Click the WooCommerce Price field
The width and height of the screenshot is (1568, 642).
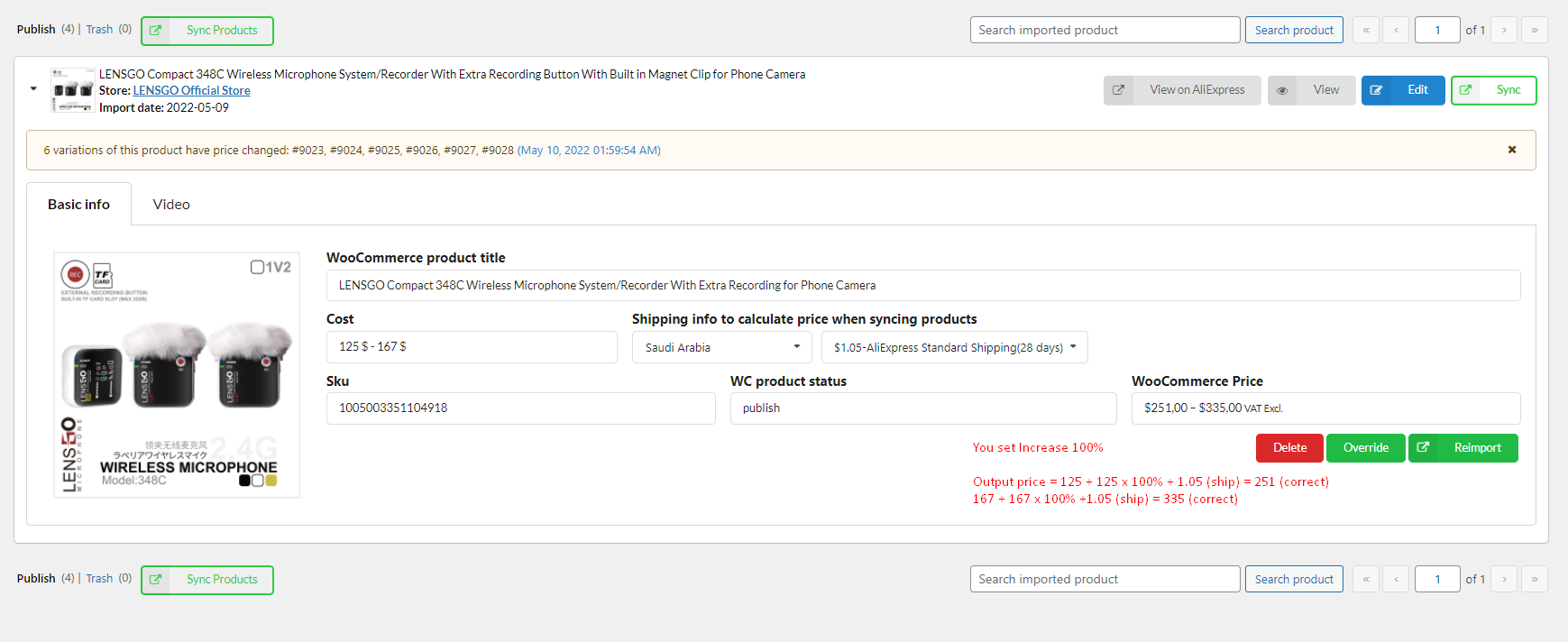1325,408
